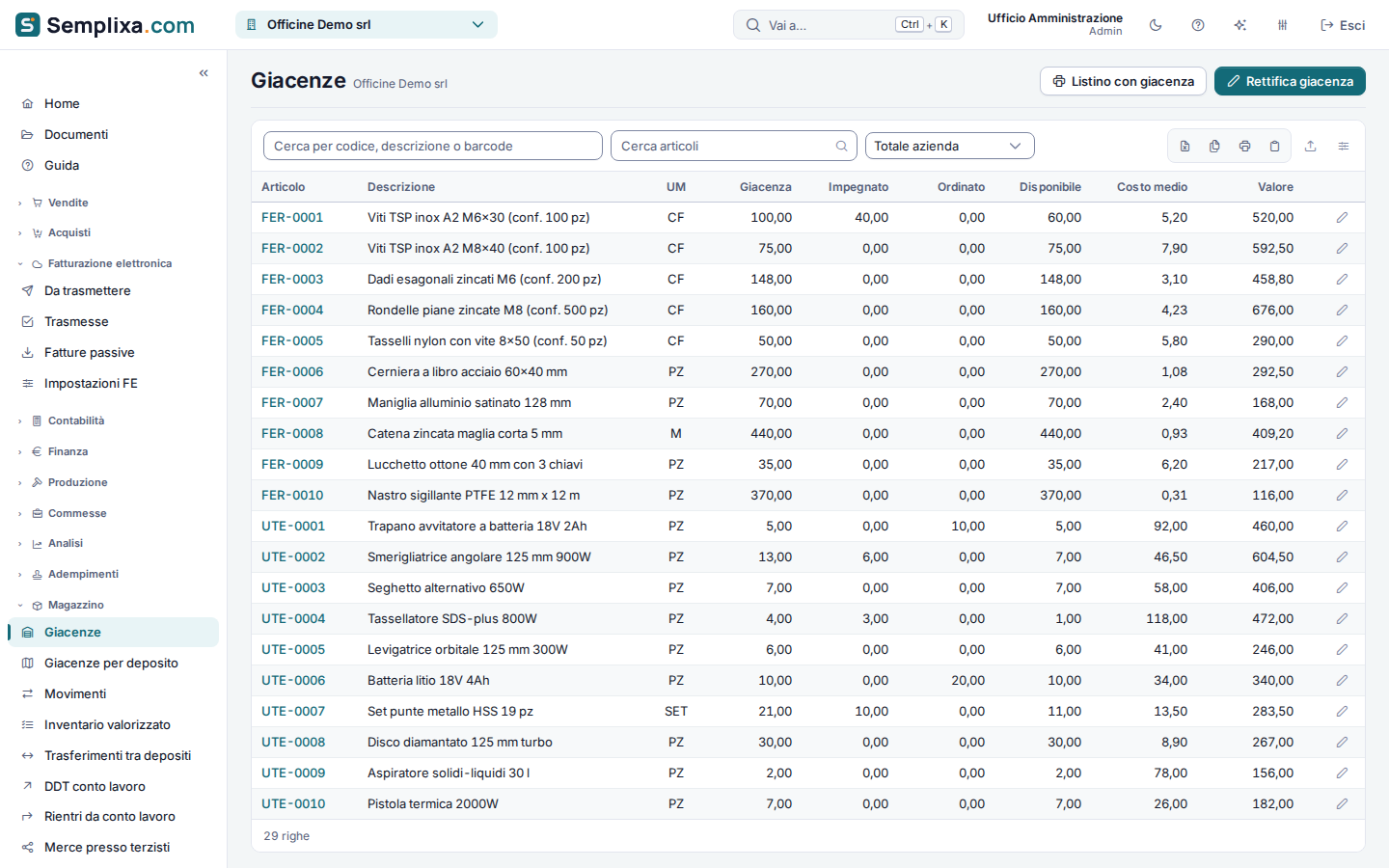Expand the Produzione sidebar section
This screenshot has width=1389, height=868.
(x=77, y=482)
